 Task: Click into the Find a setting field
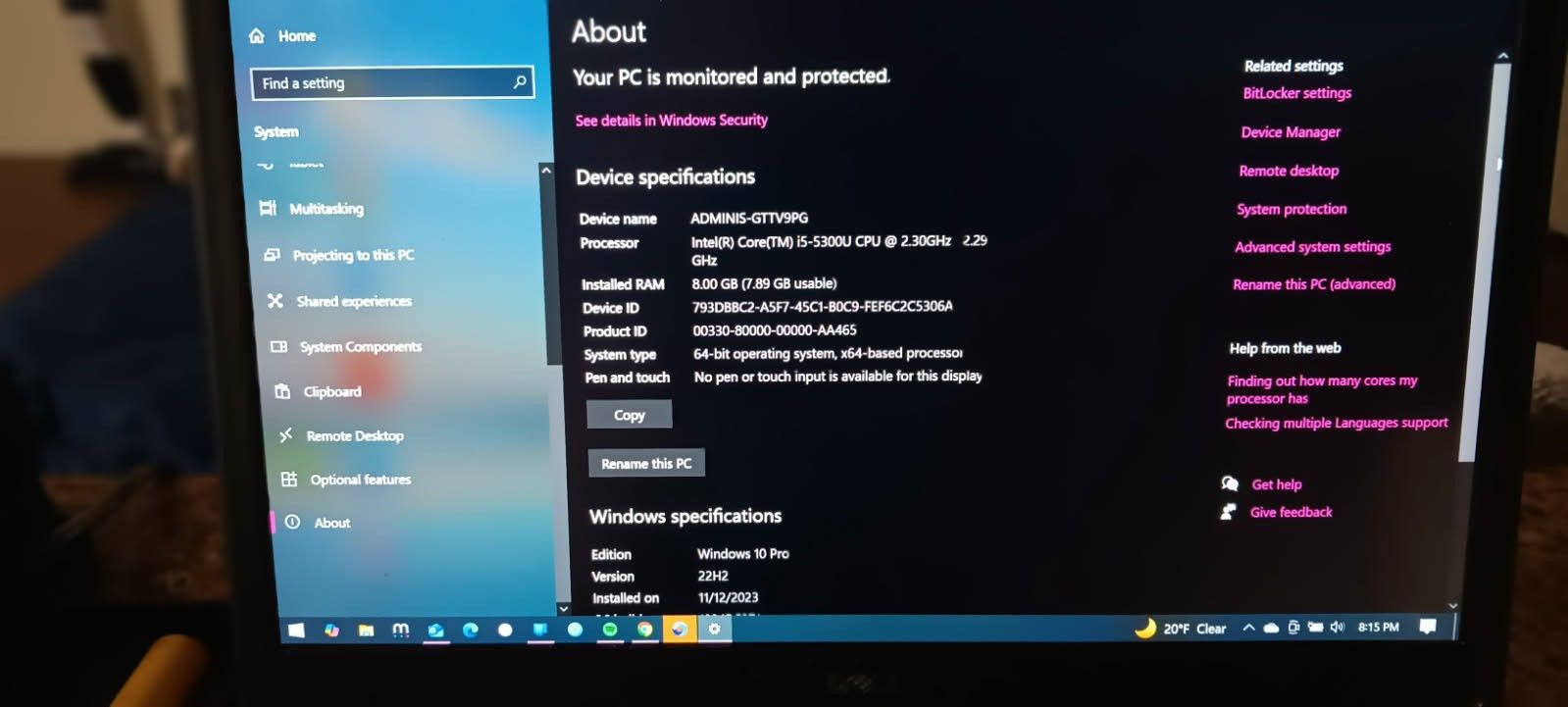click(382, 83)
